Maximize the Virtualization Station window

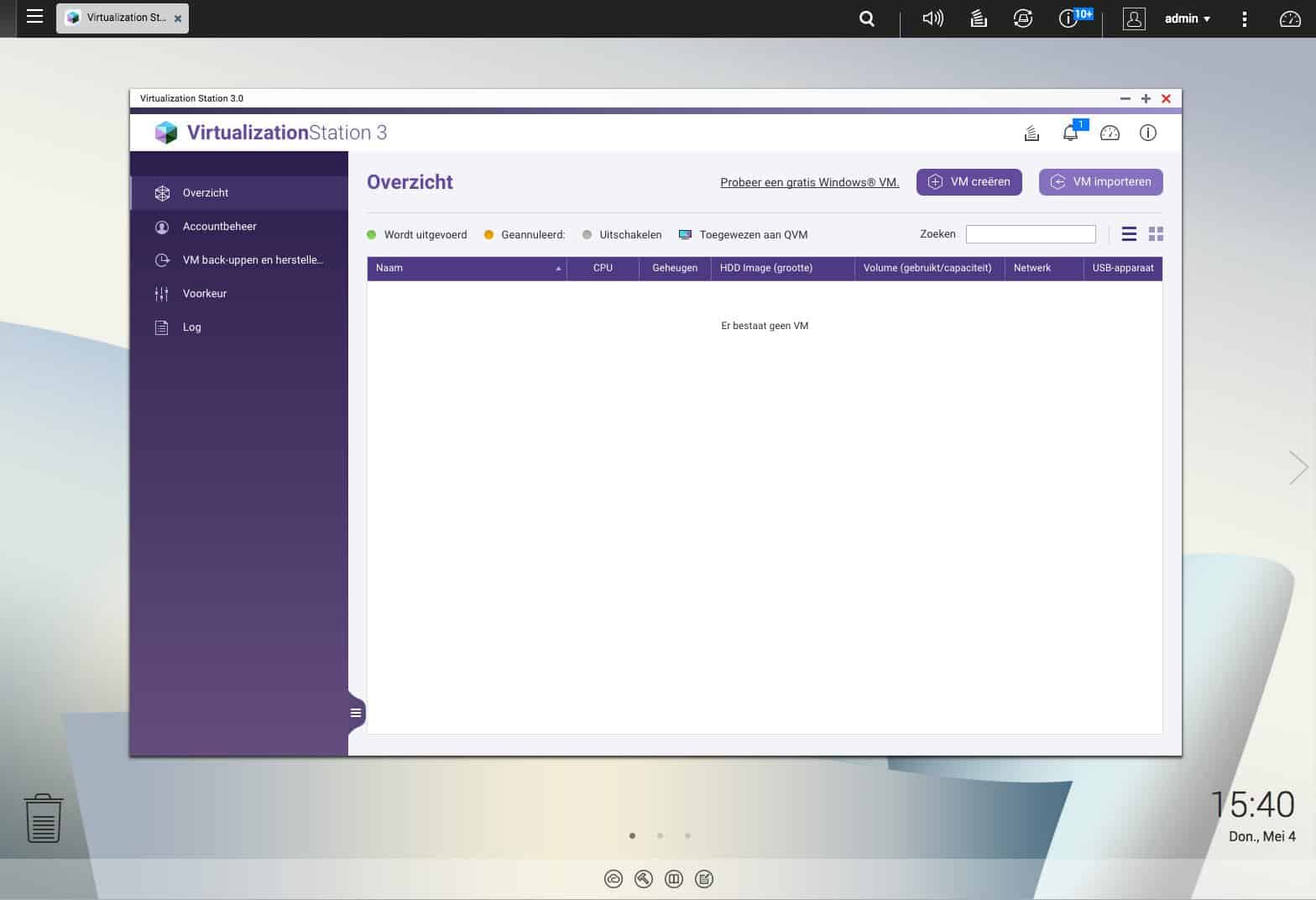[x=1146, y=99]
